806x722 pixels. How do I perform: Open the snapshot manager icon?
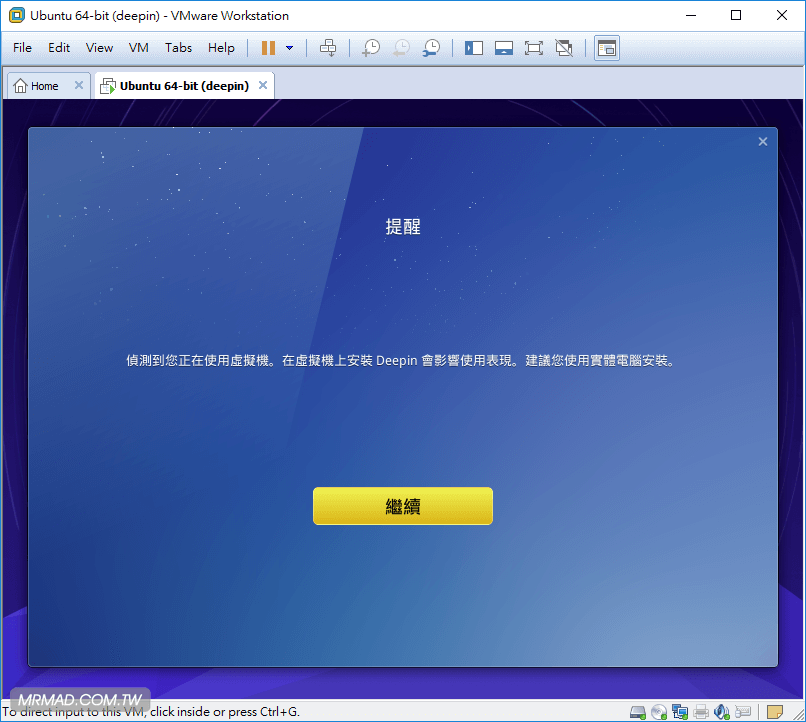pyautogui.click(x=431, y=48)
